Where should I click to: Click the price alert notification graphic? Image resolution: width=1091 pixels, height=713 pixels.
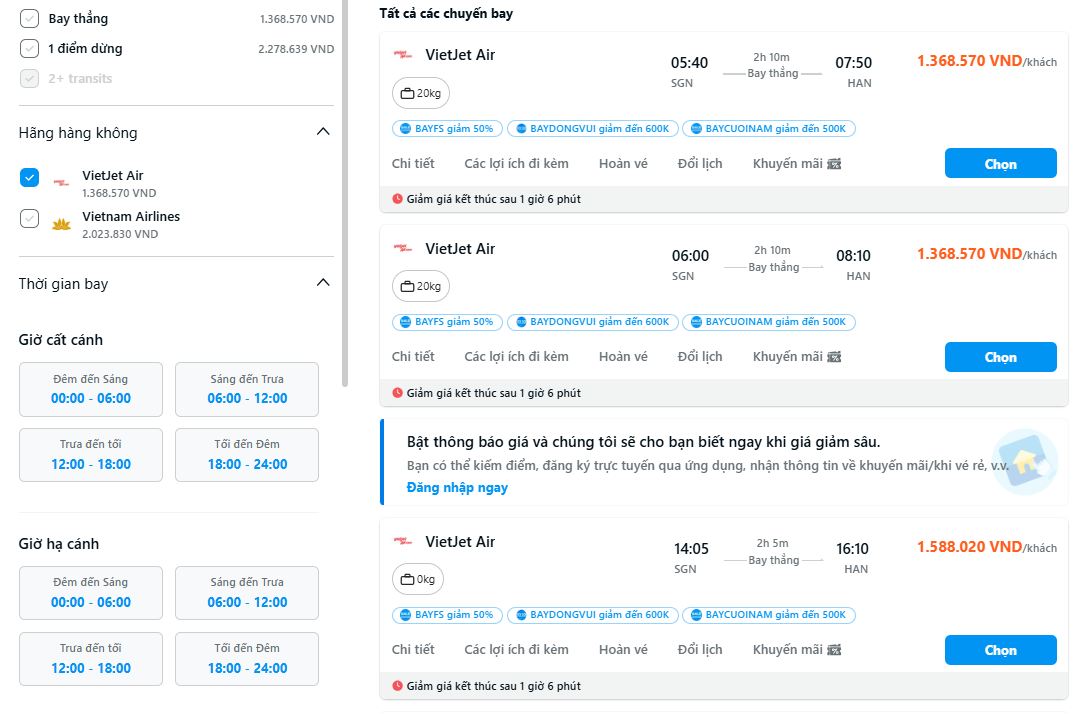coord(1024,460)
